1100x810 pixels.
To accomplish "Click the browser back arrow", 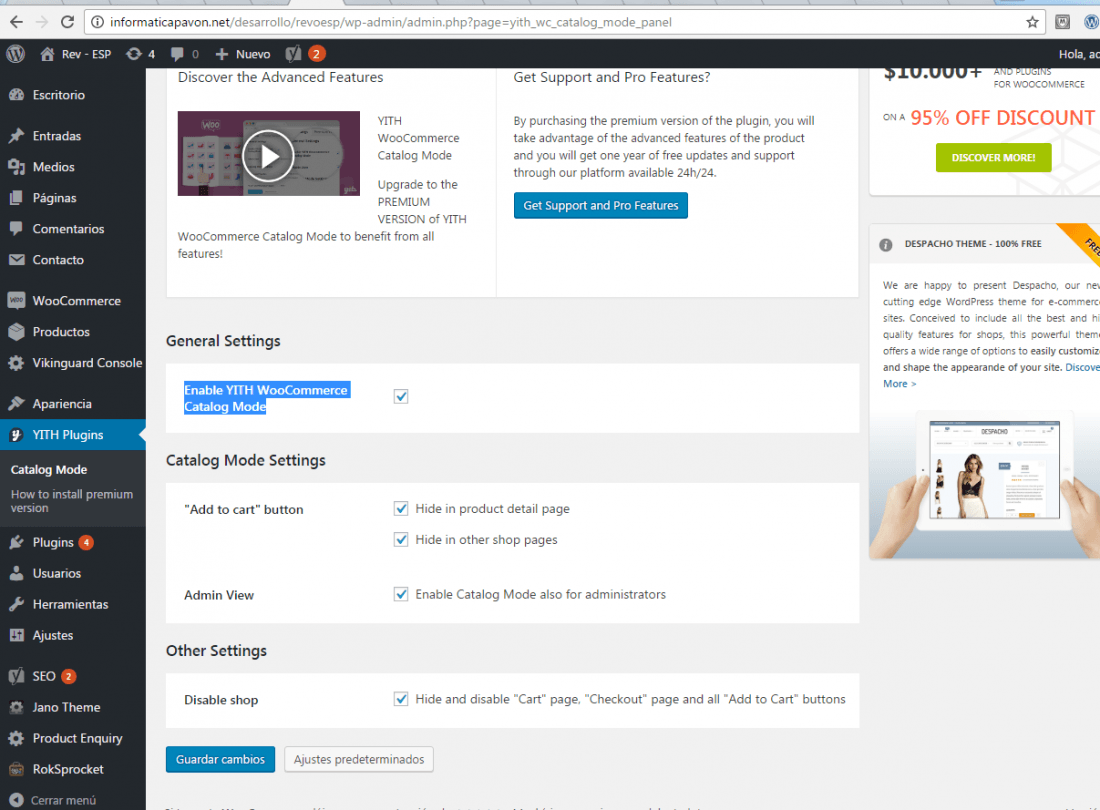I will (x=16, y=22).
